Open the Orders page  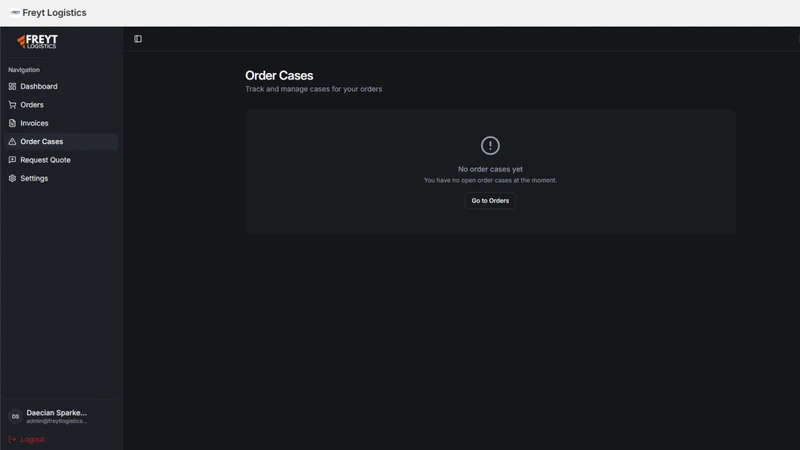(61, 105)
